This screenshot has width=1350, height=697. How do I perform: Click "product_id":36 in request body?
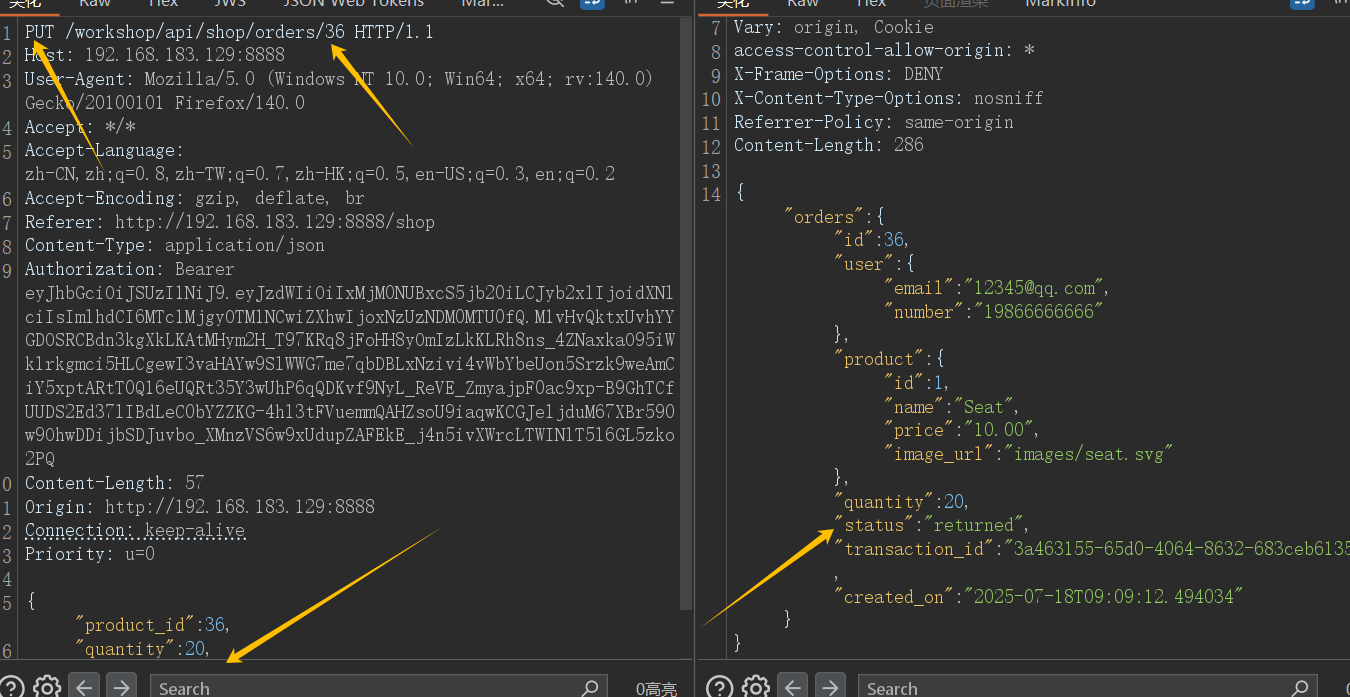pyautogui.click(x=152, y=625)
